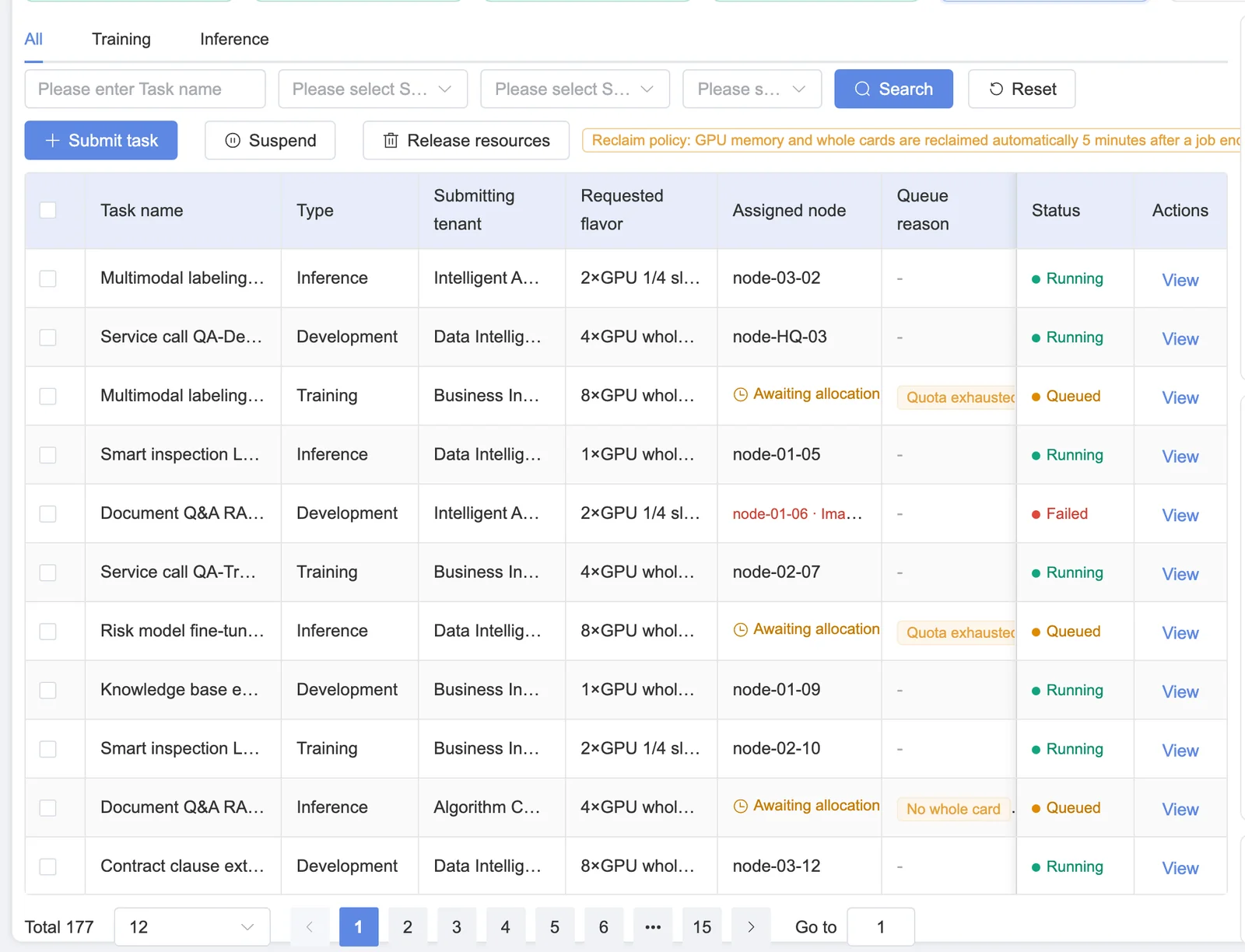
Task: Click the reset arrow icon
Action: (x=996, y=89)
